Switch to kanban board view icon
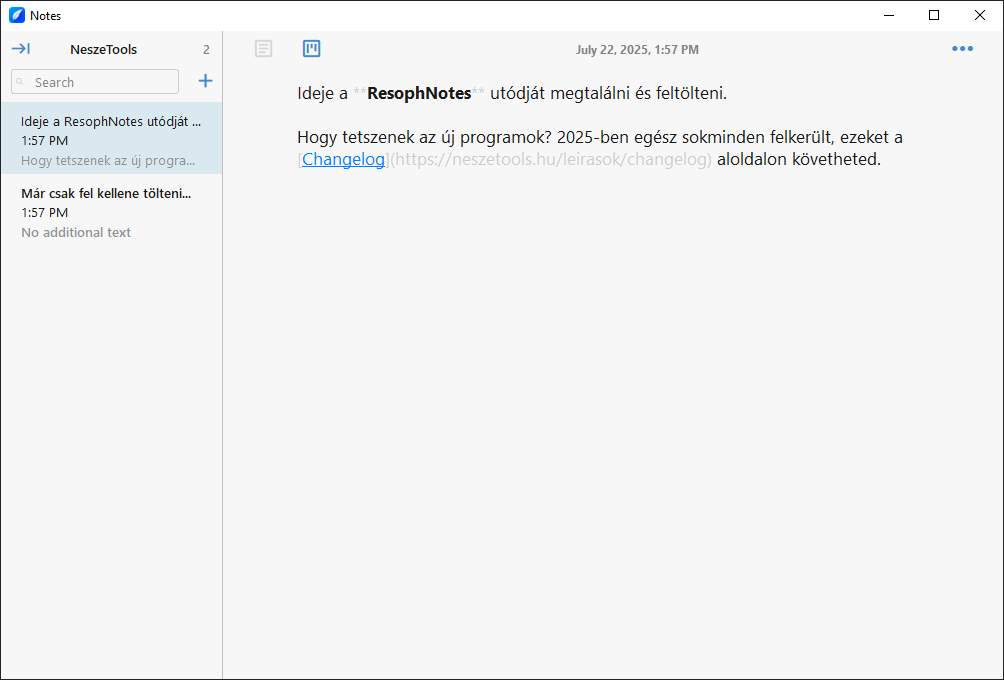 coord(311,49)
